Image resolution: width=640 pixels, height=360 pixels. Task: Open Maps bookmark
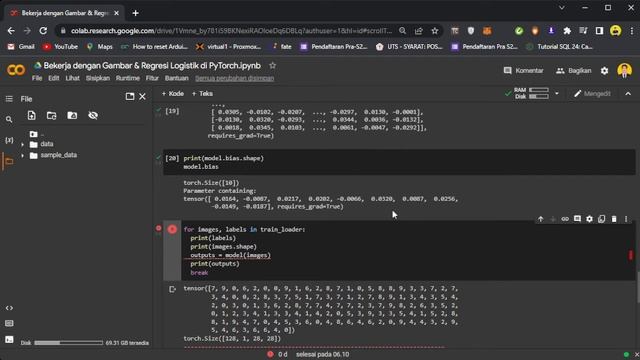[100, 47]
